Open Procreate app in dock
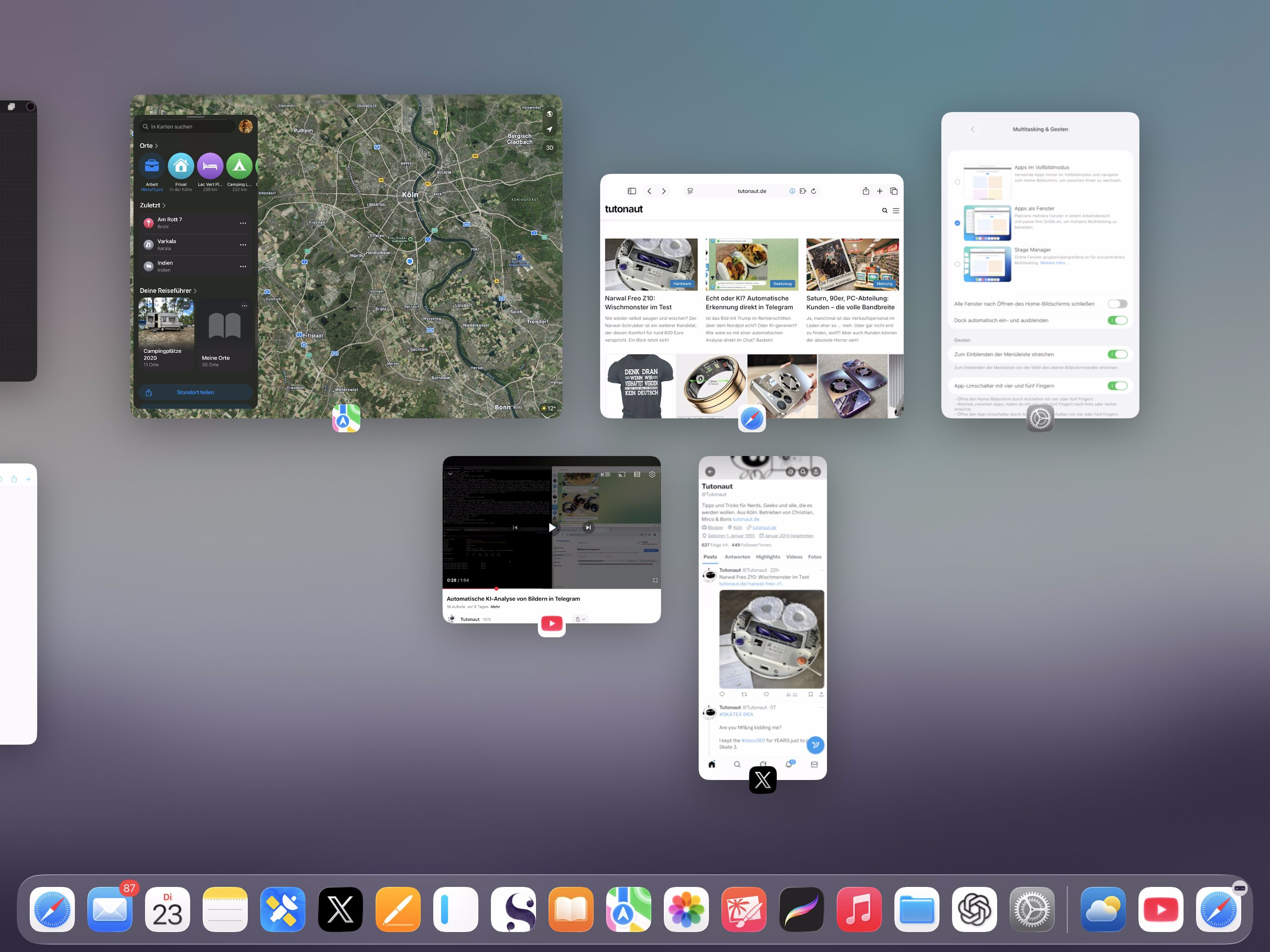The image size is (1270, 952). click(801, 909)
